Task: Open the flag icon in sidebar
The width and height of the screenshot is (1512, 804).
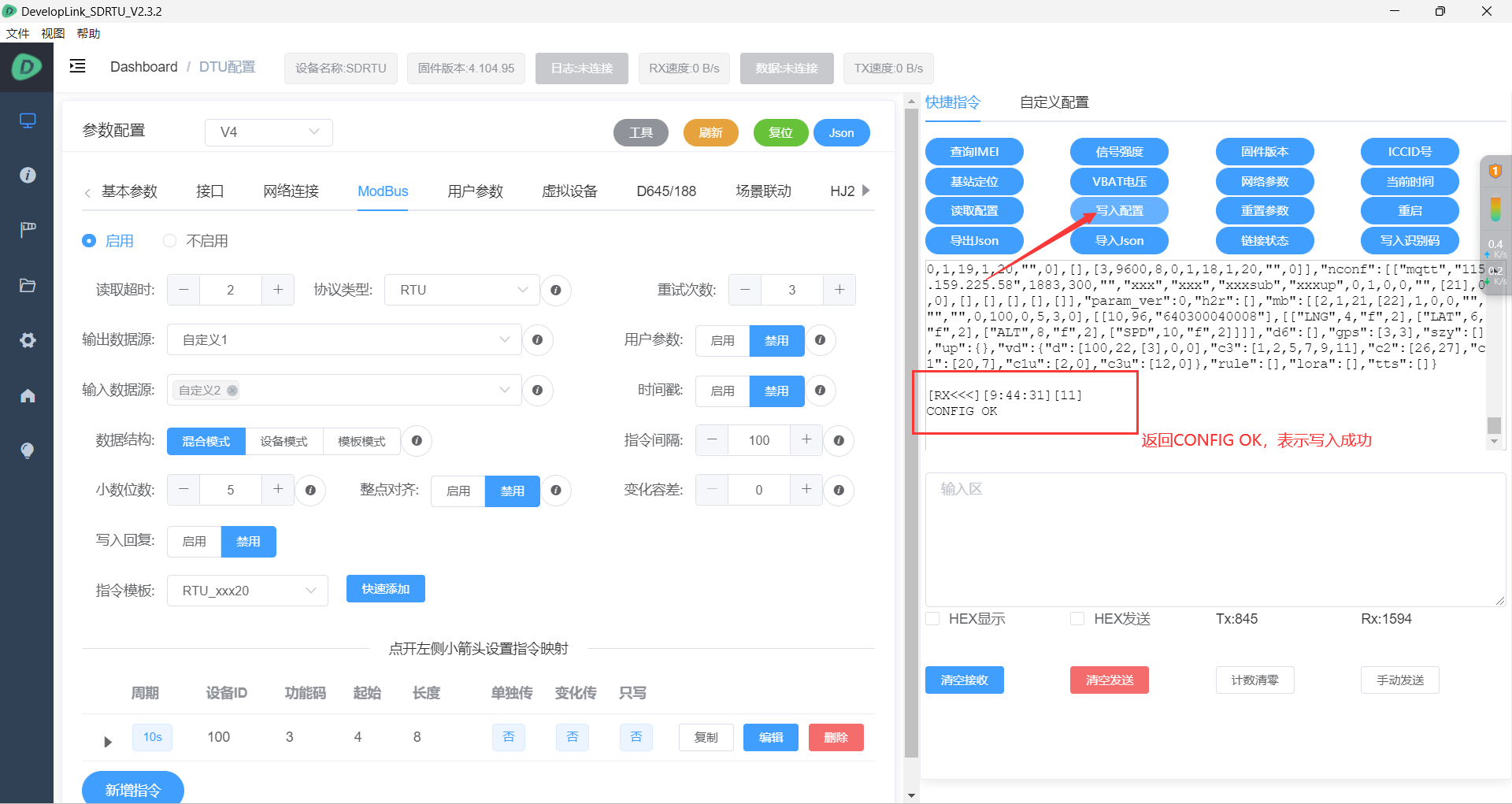Action: coord(28,229)
